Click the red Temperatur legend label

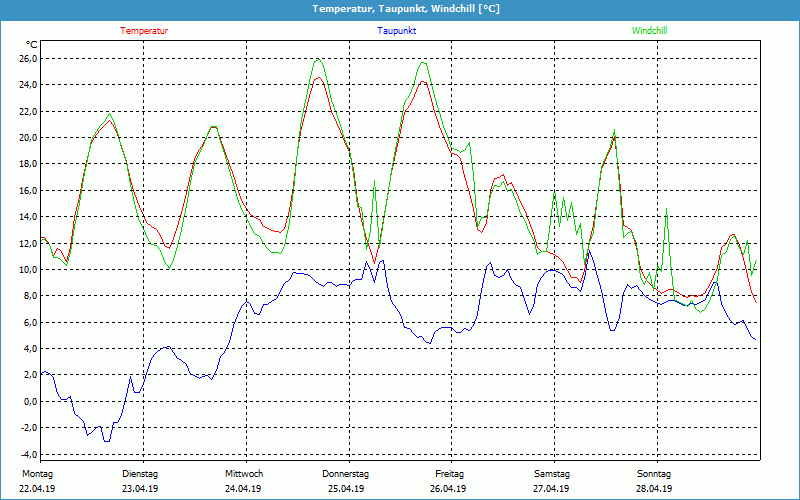tap(144, 31)
